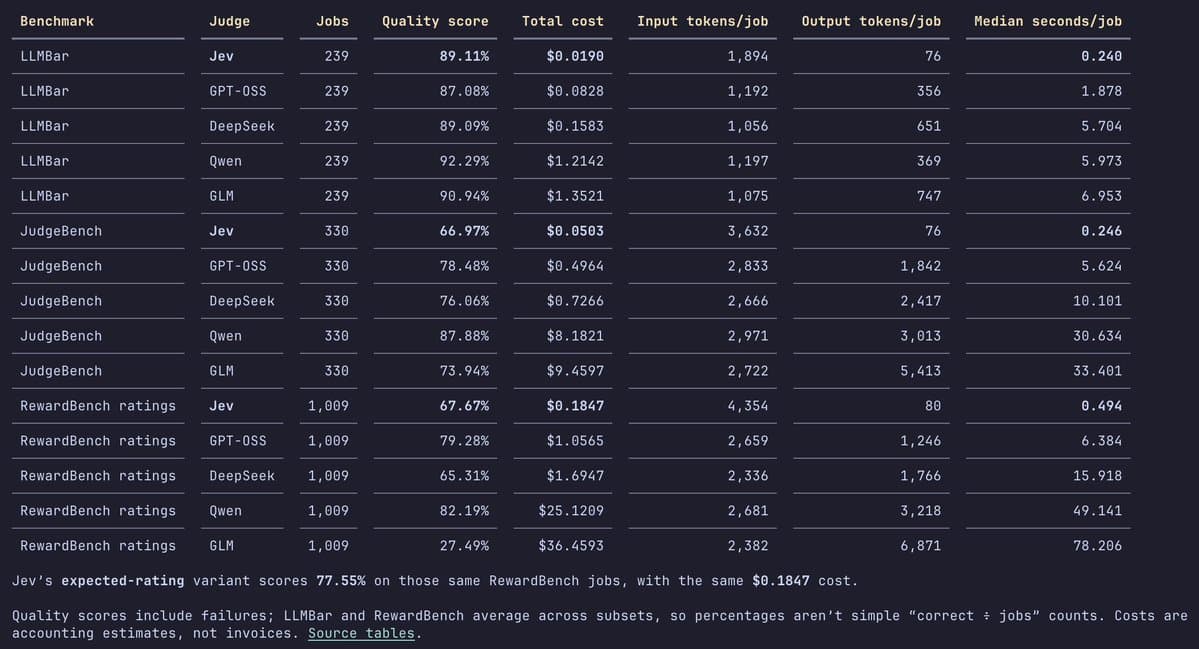Select the 4,354 input tokens cell
This screenshot has width=1199, height=649.
[748, 406]
